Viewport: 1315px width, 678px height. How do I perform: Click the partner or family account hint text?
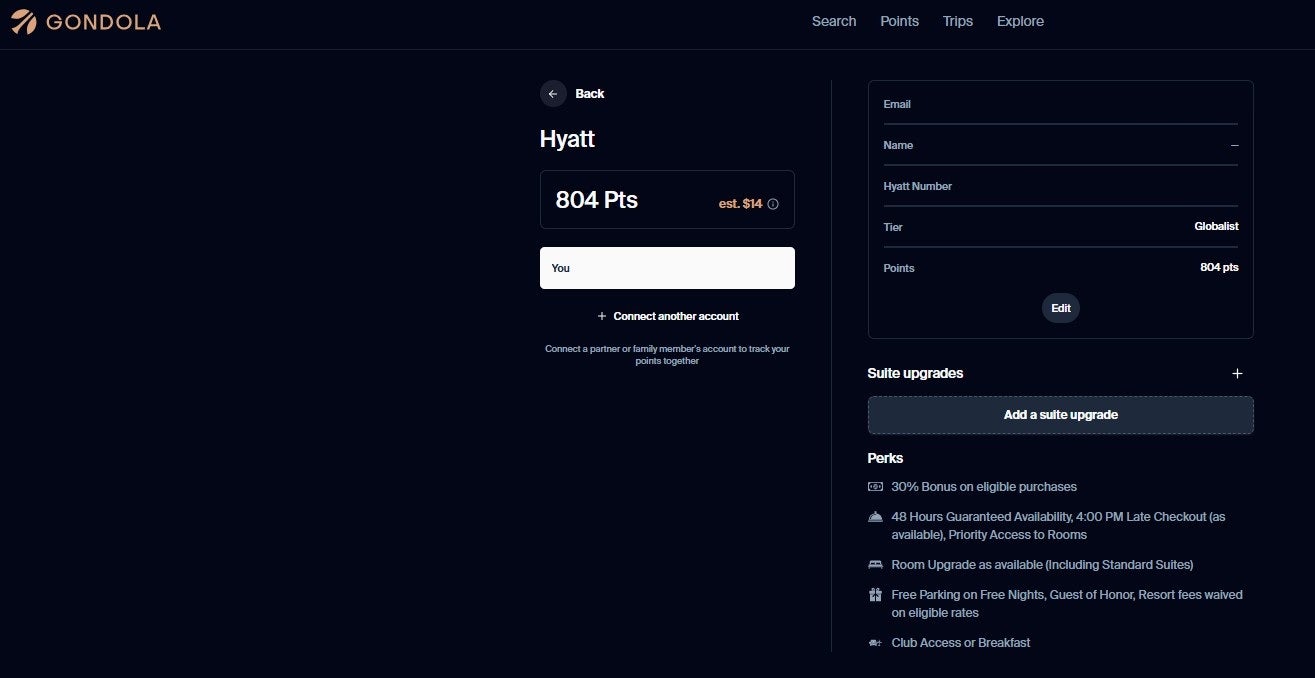pos(667,355)
